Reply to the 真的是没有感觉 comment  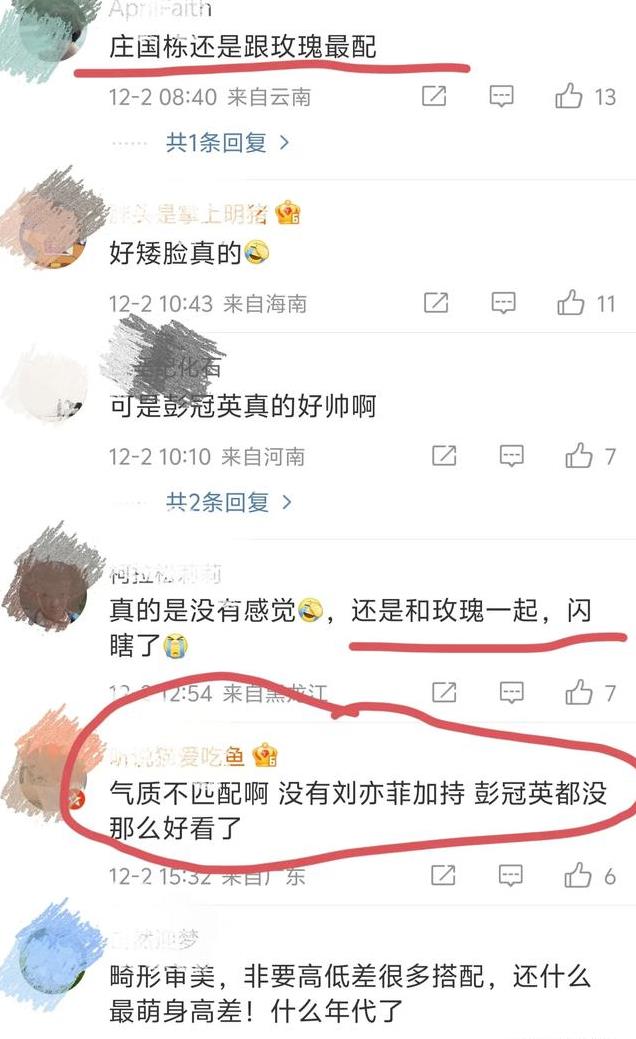[511, 693]
